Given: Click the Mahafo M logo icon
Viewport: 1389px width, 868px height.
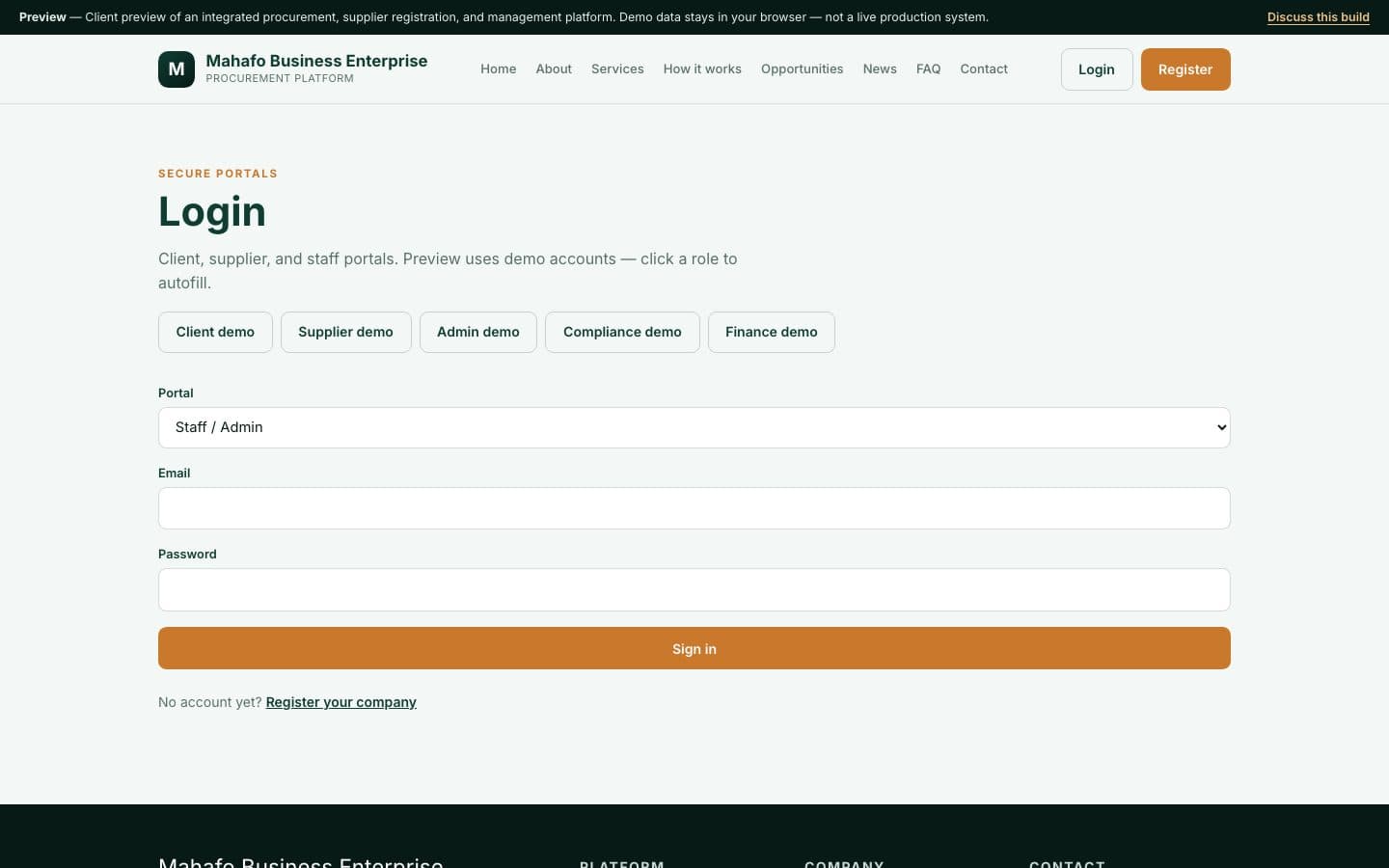Looking at the screenshot, I should pyautogui.click(x=177, y=69).
